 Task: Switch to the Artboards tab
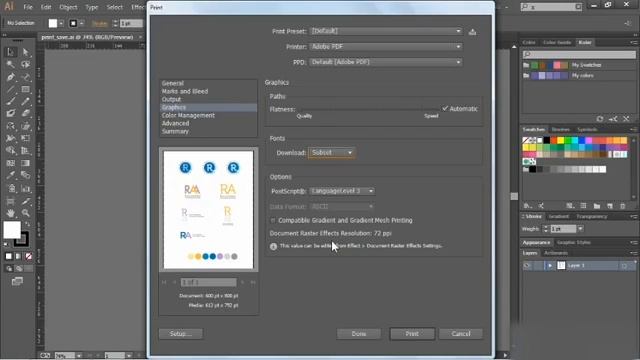tap(556, 253)
